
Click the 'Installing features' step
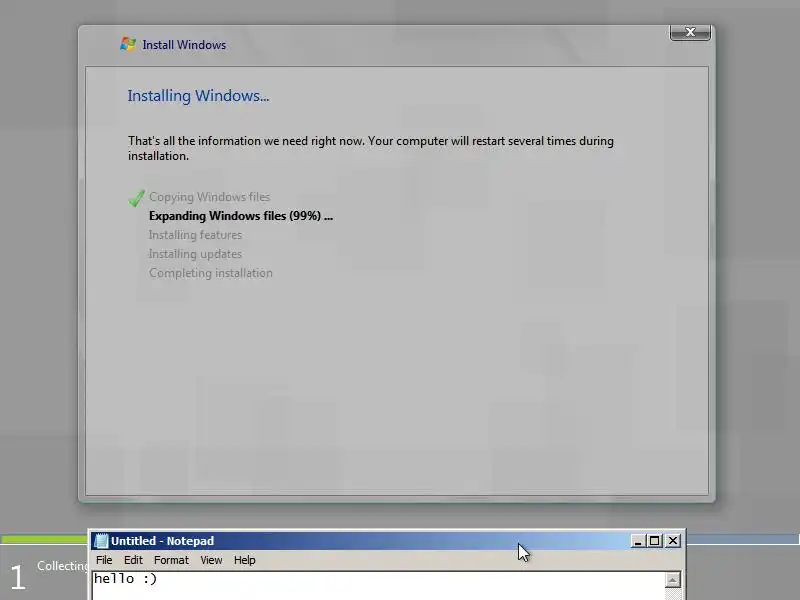195,235
